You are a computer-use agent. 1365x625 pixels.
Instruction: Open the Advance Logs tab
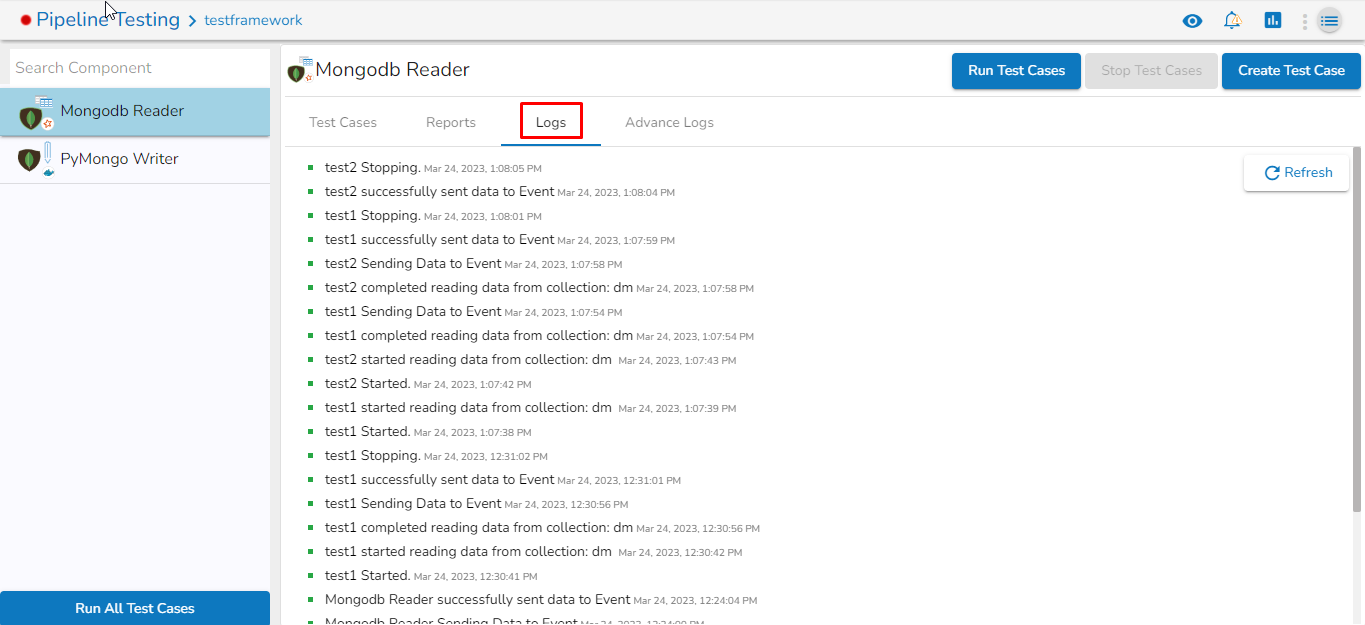coord(669,122)
